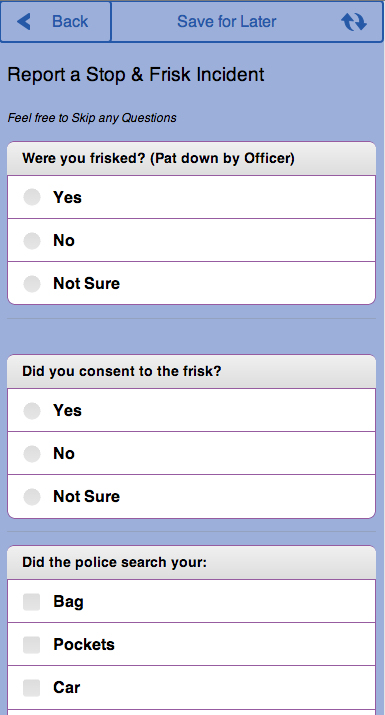The image size is (385, 715).
Task: Go back using the Back button label
Action: 70,21
